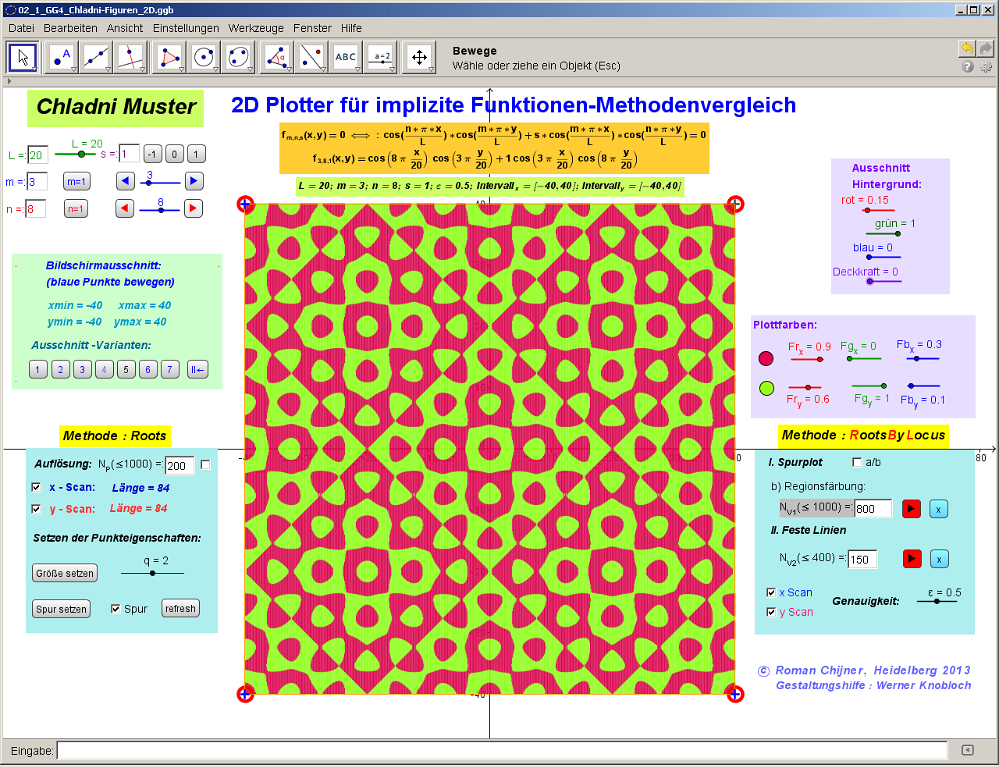Click the Genauigkeit ε slider
Screen dimensions: 999x768
coord(936,601)
